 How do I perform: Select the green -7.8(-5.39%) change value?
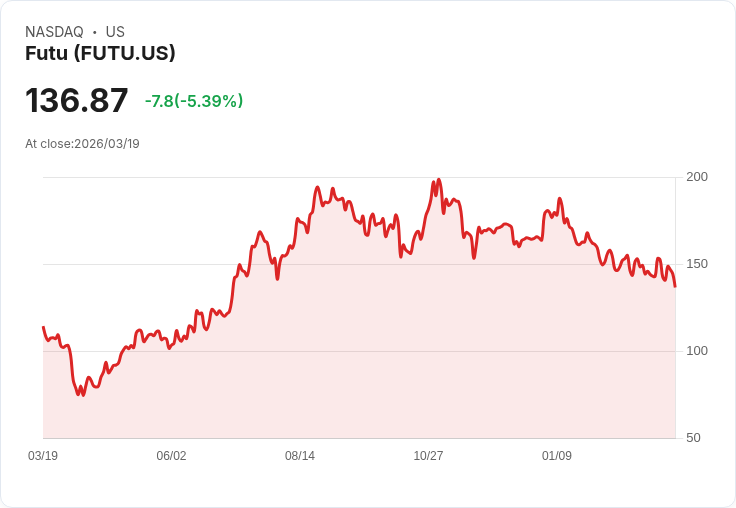pyautogui.click(x=194, y=101)
